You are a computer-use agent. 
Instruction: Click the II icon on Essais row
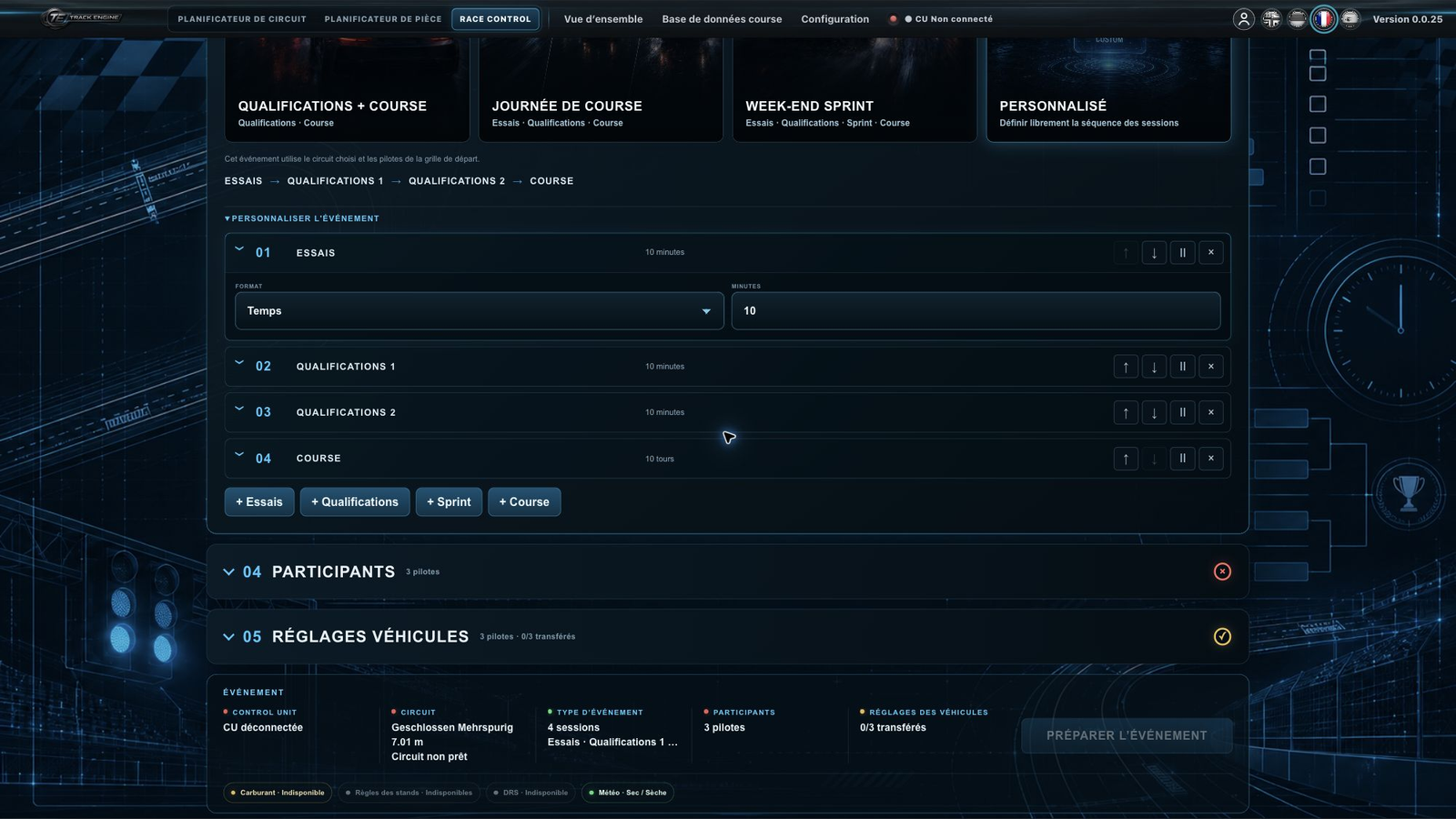pos(1182,253)
